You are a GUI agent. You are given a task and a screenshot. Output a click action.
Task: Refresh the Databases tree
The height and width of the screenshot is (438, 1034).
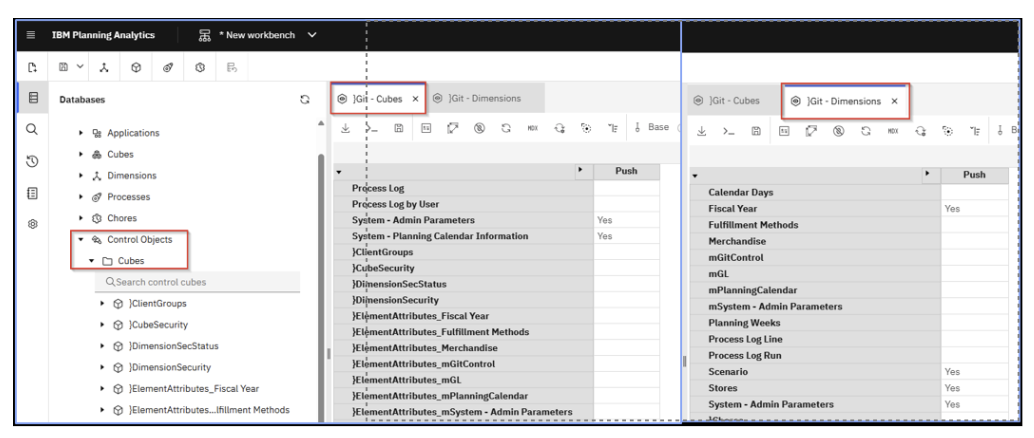coord(304,100)
